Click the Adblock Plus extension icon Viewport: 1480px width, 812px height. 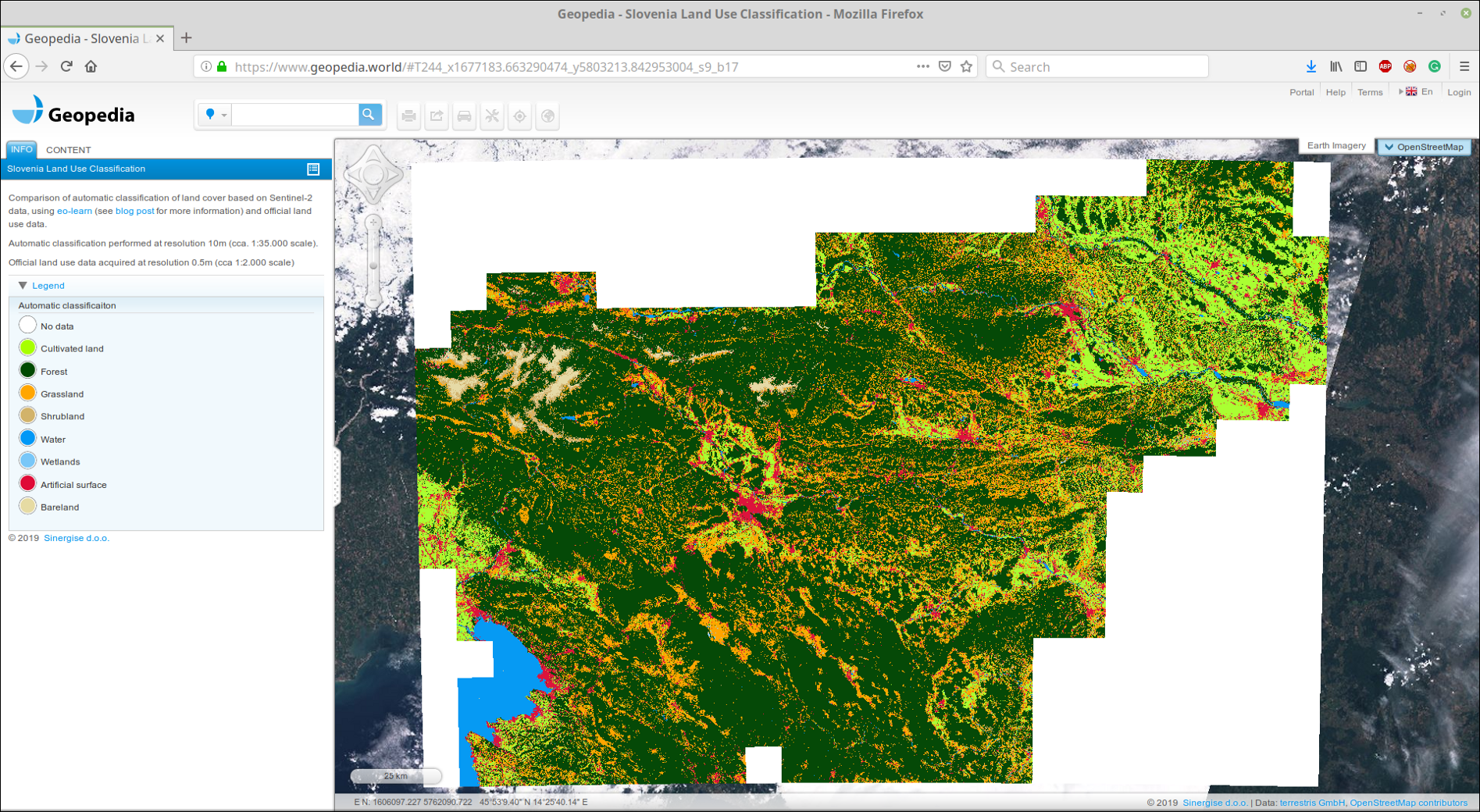1385,66
